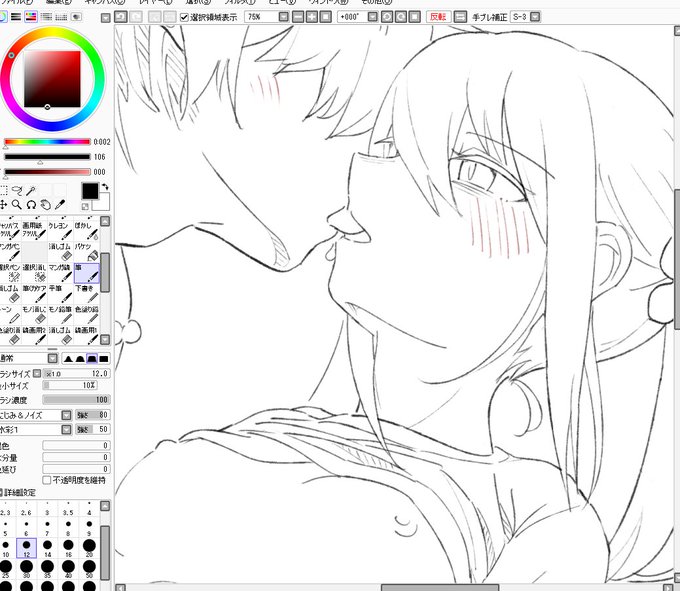Image resolution: width=680 pixels, height=591 pixels.
Task: Click the Undo arrow button
Action: pyautogui.click(x=121, y=17)
